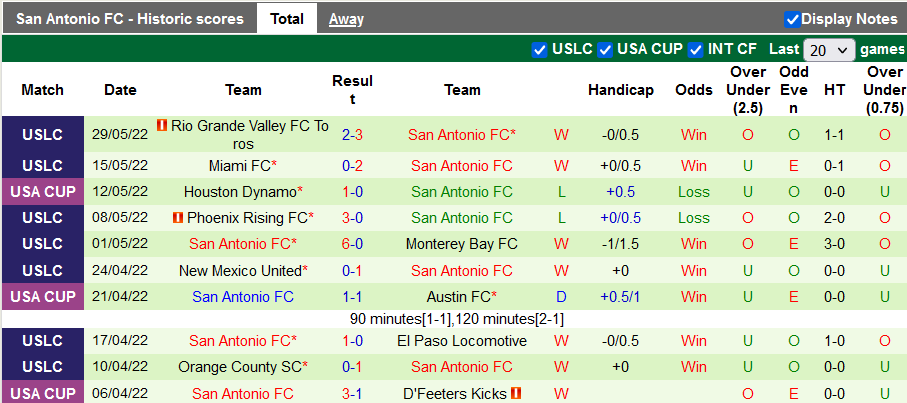
Task: Switch to the Away tab
Action: point(346,19)
